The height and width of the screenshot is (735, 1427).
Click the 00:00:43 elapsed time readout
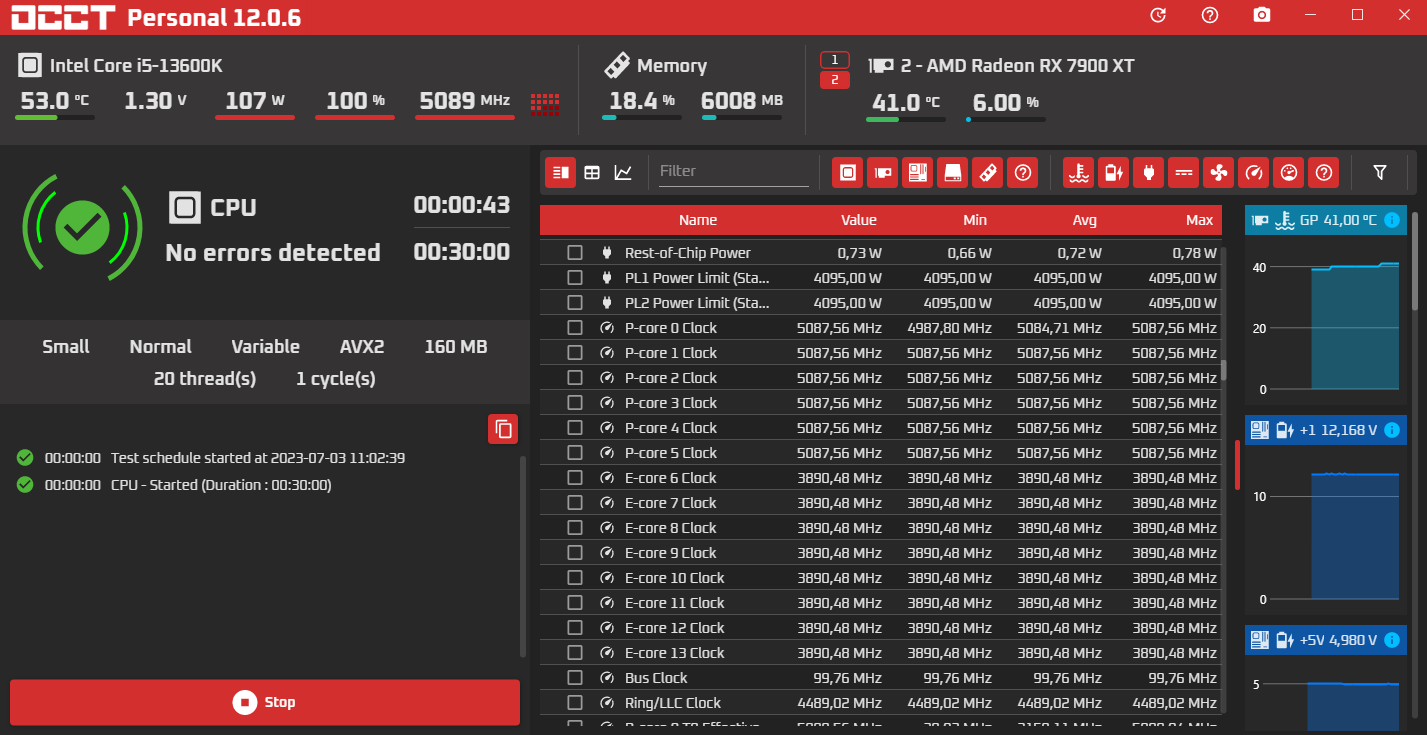[x=462, y=205]
